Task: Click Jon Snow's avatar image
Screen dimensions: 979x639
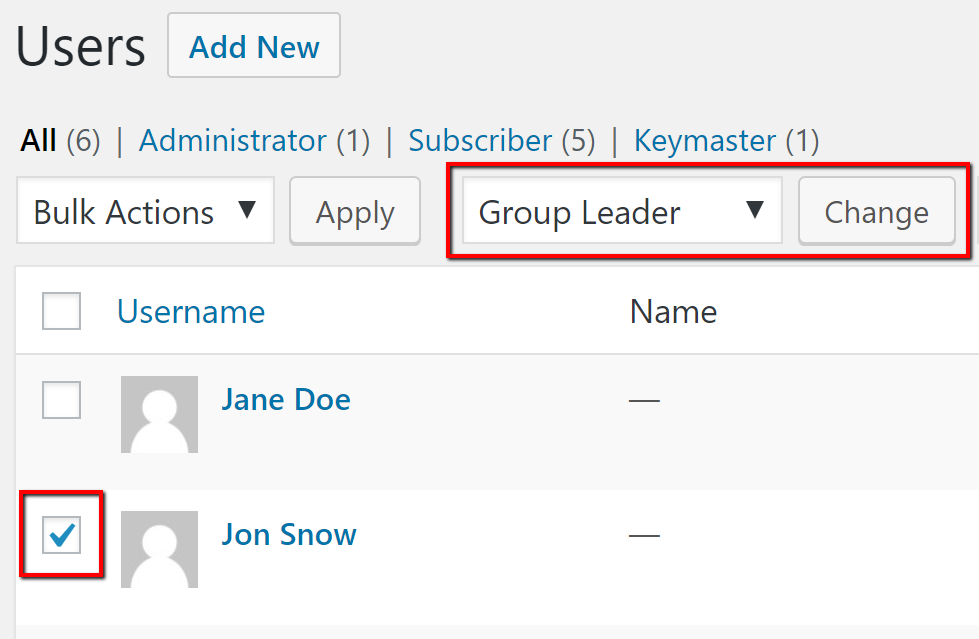Action: [159, 549]
